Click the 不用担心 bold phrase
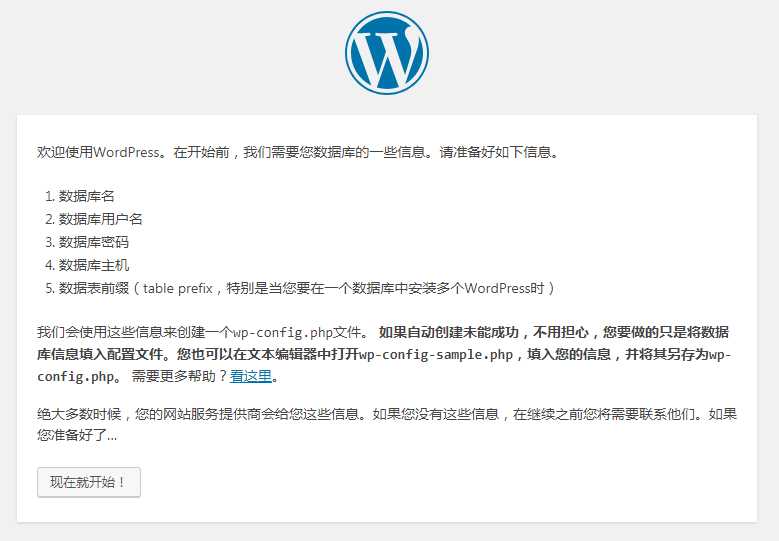Screen dimensions: 779x541 (561, 332)
